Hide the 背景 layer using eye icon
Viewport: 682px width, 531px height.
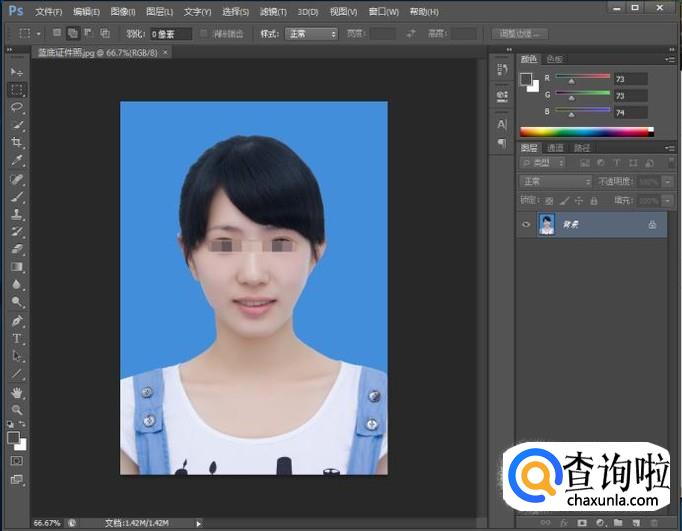point(526,226)
